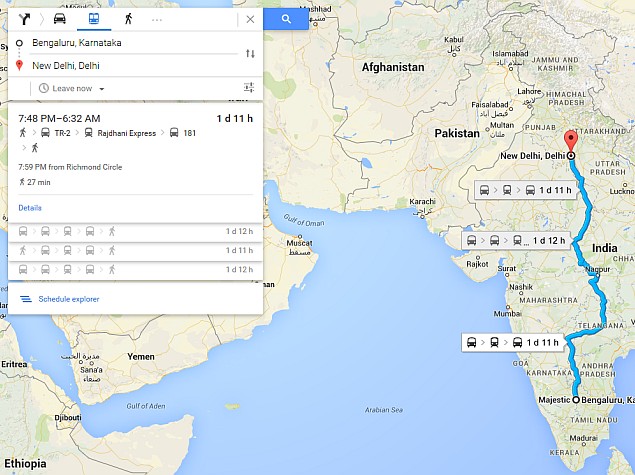Close the directions panel
The width and height of the screenshot is (635, 475).
[x=249, y=19]
